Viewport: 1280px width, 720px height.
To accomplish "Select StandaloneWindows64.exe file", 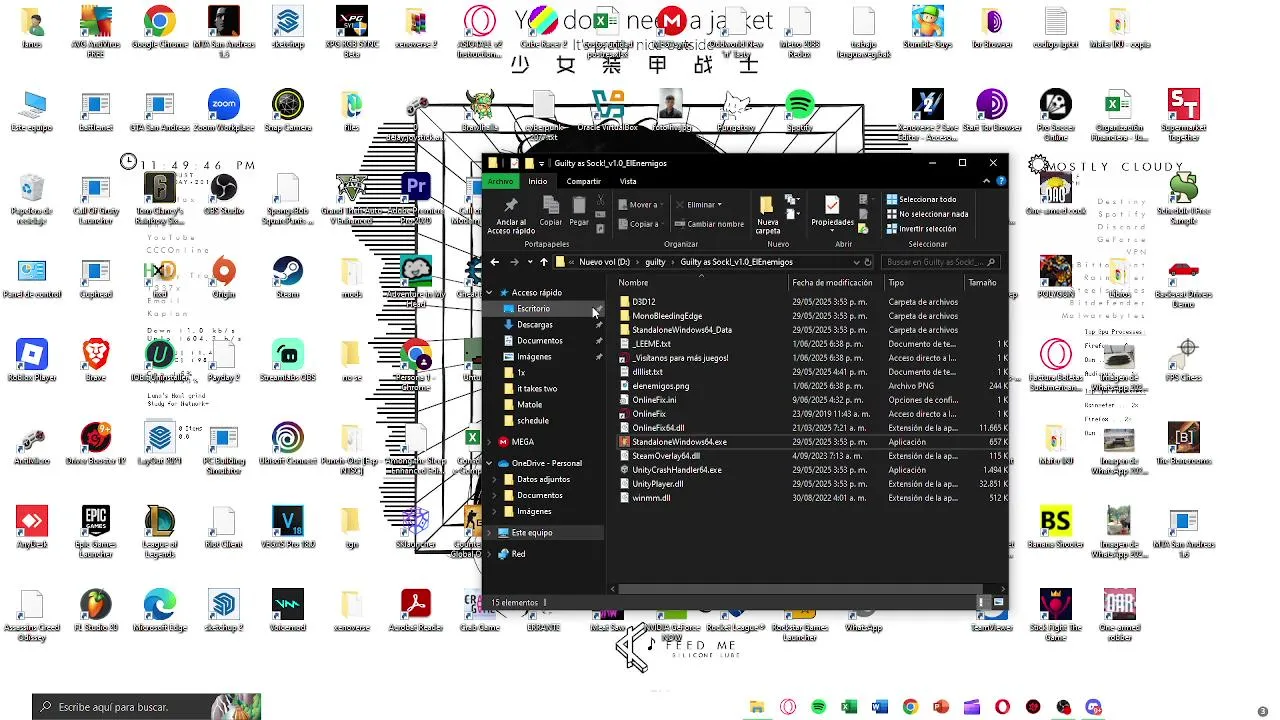I will [x=679, y=442].
